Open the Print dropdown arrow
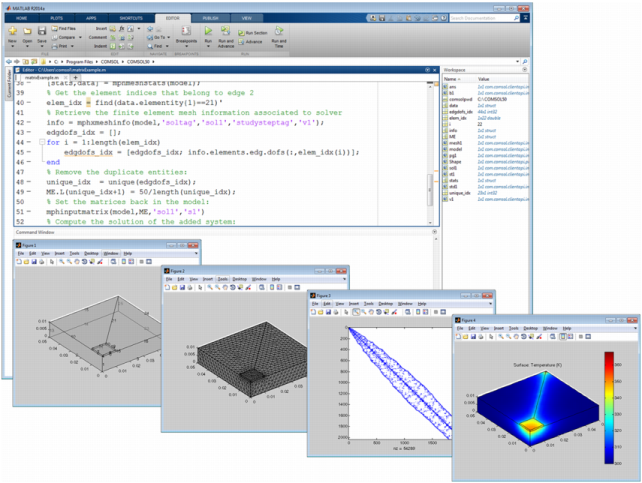 (72, 46)
